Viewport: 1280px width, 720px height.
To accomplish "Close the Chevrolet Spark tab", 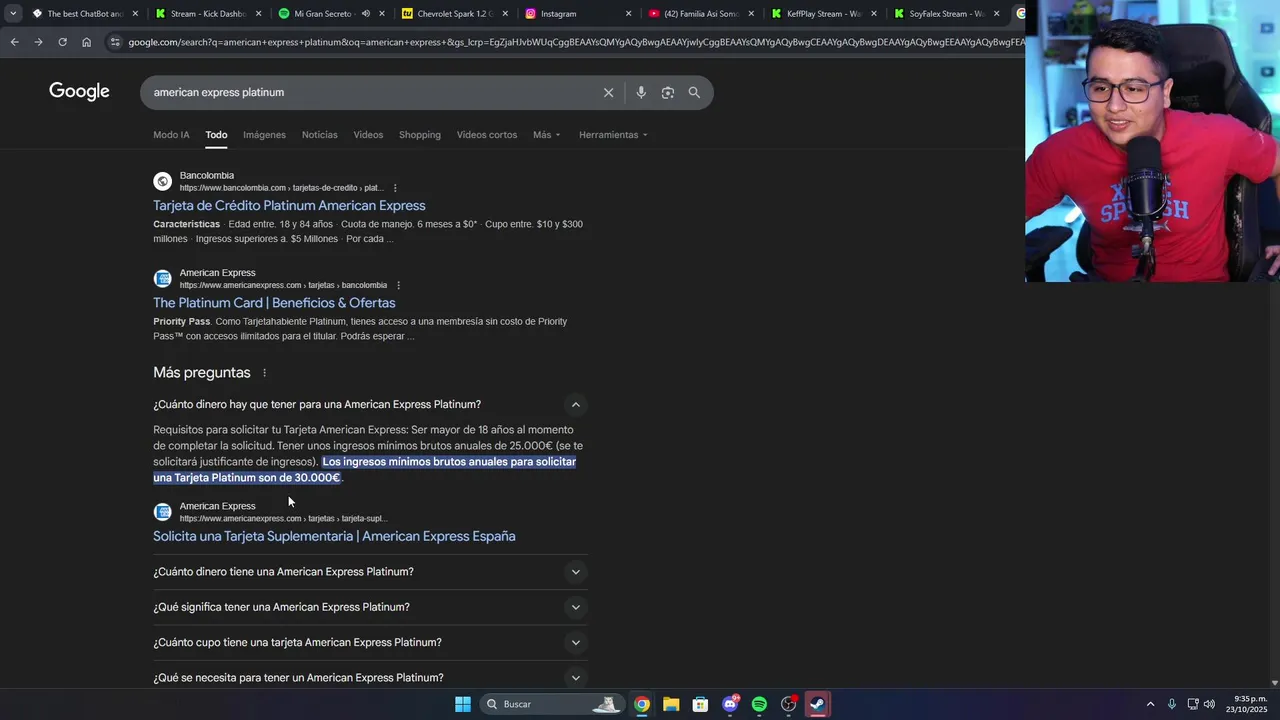I will pyautogui.click(x=505, y=14).
